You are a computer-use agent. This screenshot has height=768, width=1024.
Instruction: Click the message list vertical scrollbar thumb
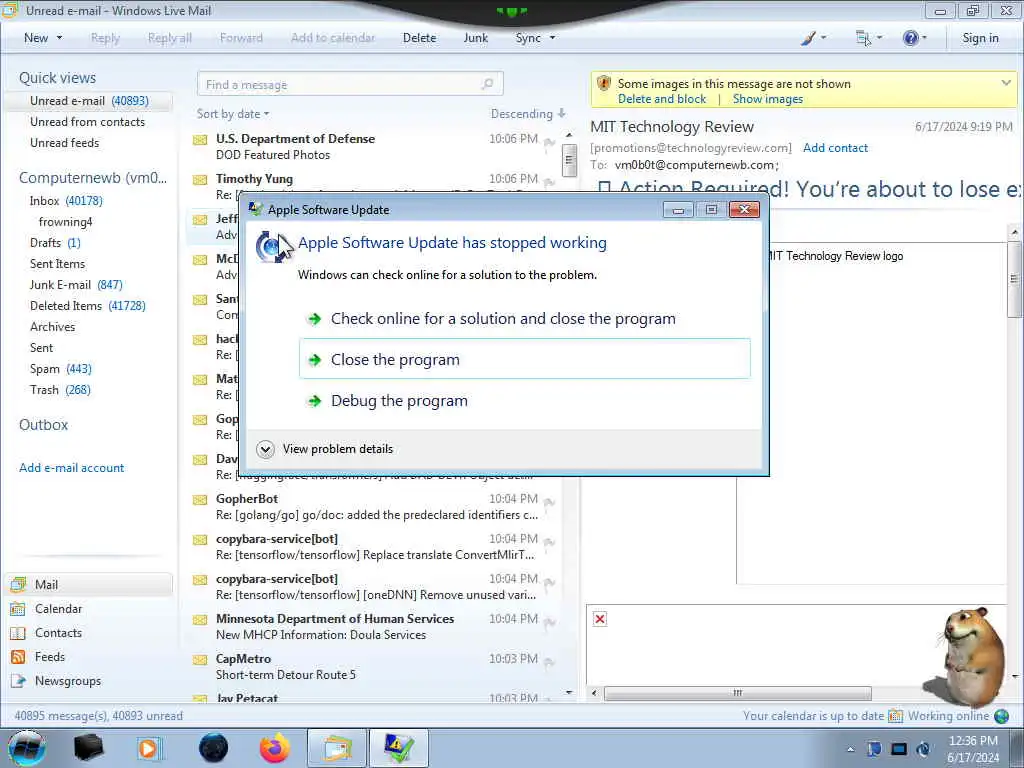click(569, 159)
